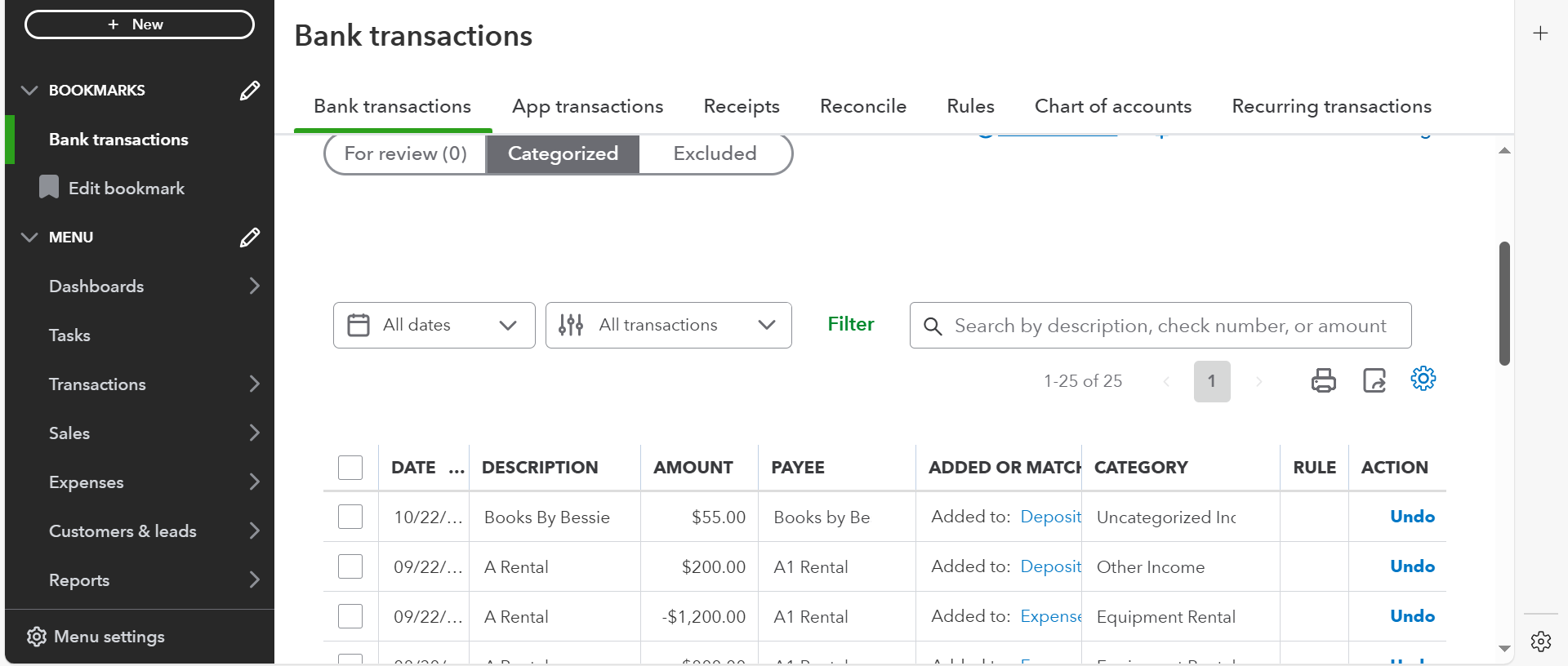
Task: Open the All dates dropdown
Action: coord(434,325)
